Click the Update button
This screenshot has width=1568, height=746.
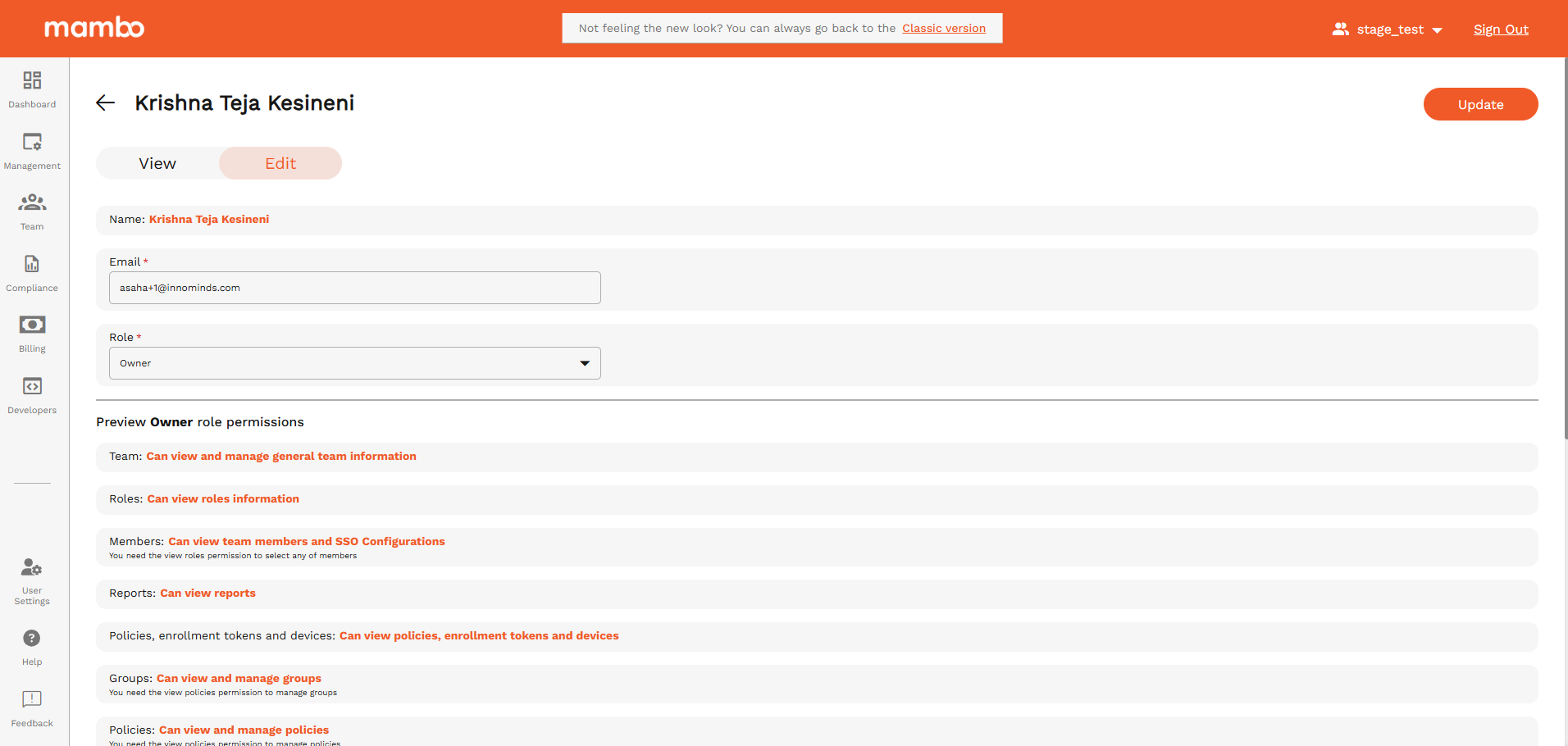(1480, 104)
